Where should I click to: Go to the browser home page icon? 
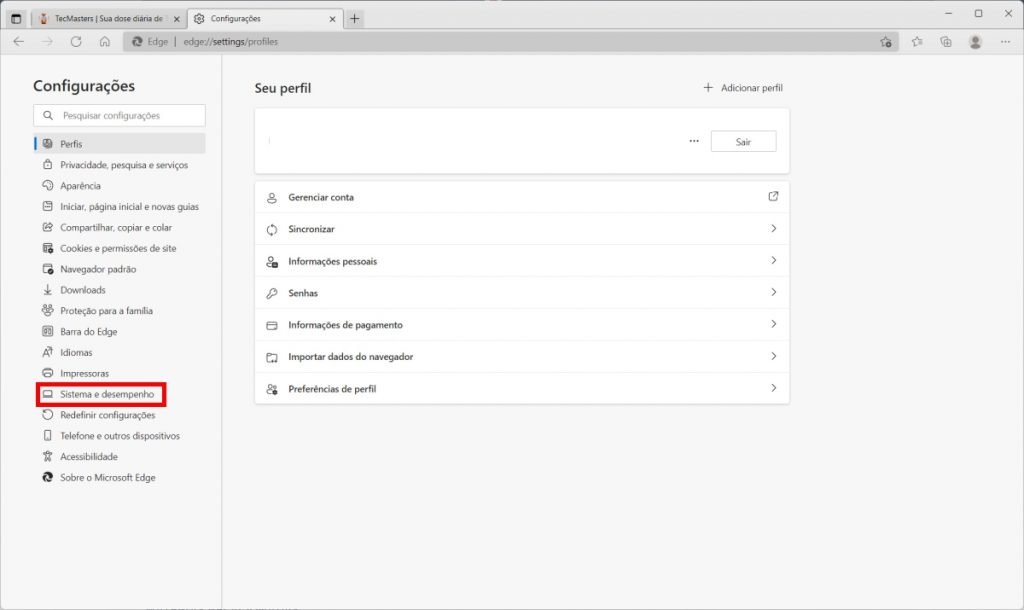pos(104,42)
